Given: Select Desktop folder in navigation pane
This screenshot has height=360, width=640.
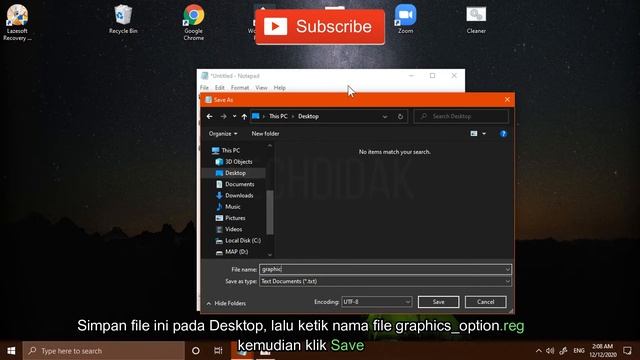Looking at the screenshot, I should 235,173.
